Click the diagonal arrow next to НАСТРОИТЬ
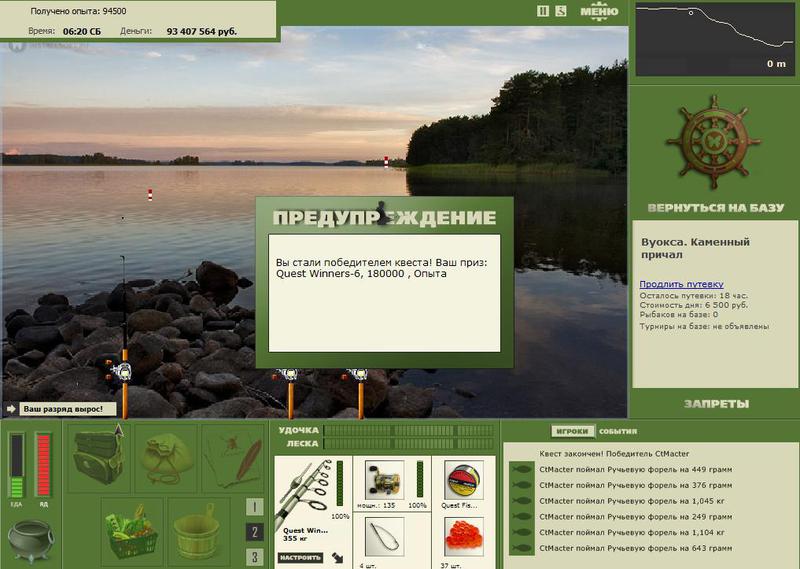 coord(337,558)
